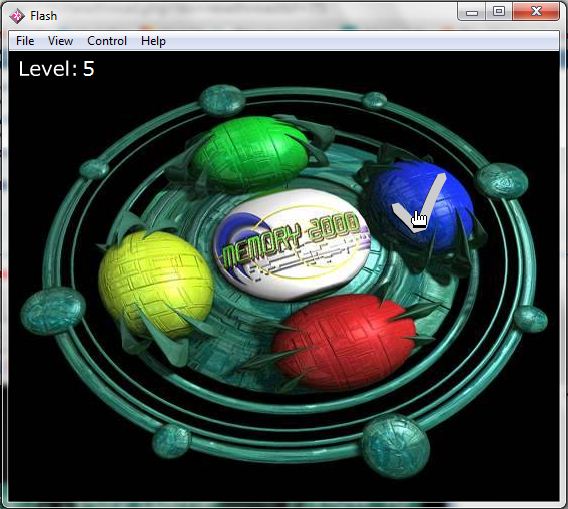
Task: Click the Memory 2000 center logo
Action: click(291, 245)
